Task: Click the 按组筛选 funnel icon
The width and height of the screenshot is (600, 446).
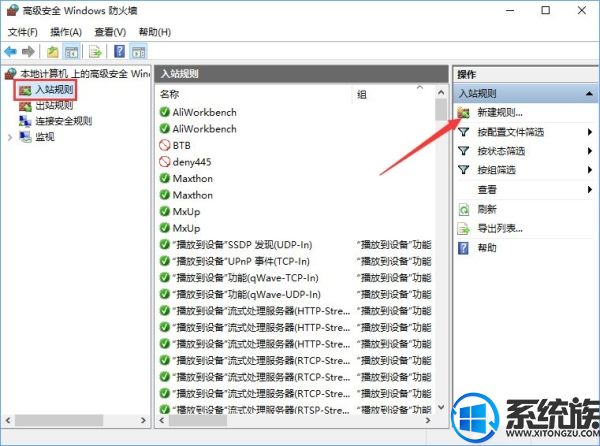Action: point(464,170)
